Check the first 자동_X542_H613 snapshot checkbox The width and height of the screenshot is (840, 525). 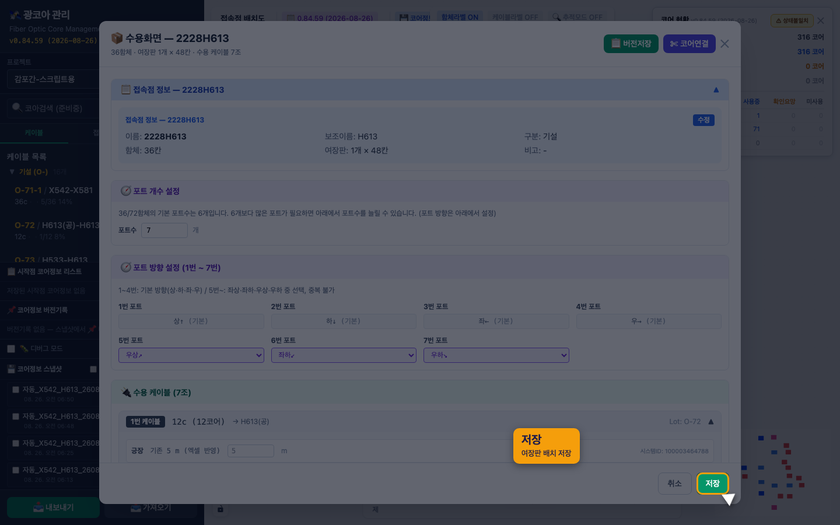(16, 389)
